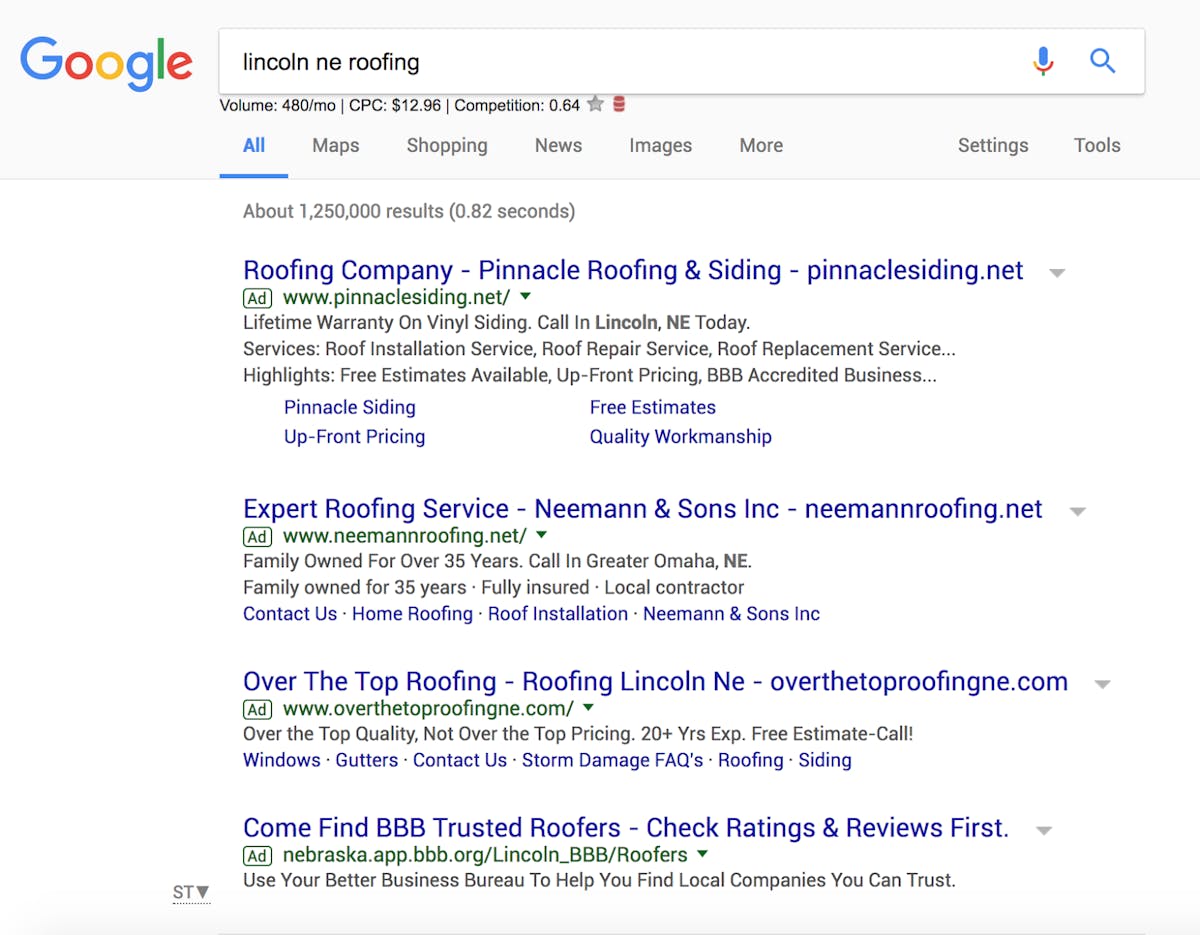Switch to the Maps tab
The image size is (1200, 935).
335,145
